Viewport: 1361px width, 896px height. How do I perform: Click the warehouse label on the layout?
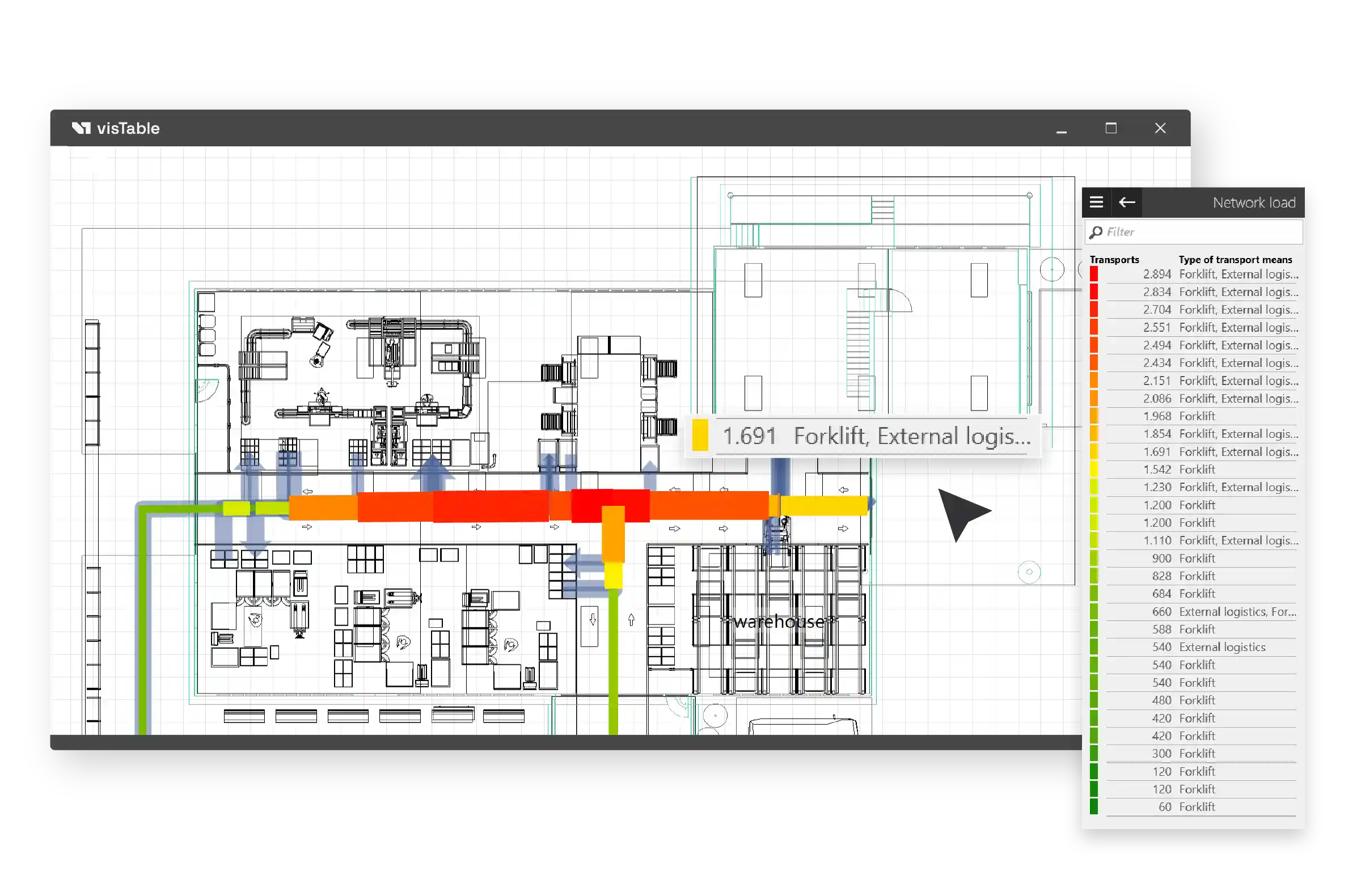pyautogui.click(x=779, y=622)
